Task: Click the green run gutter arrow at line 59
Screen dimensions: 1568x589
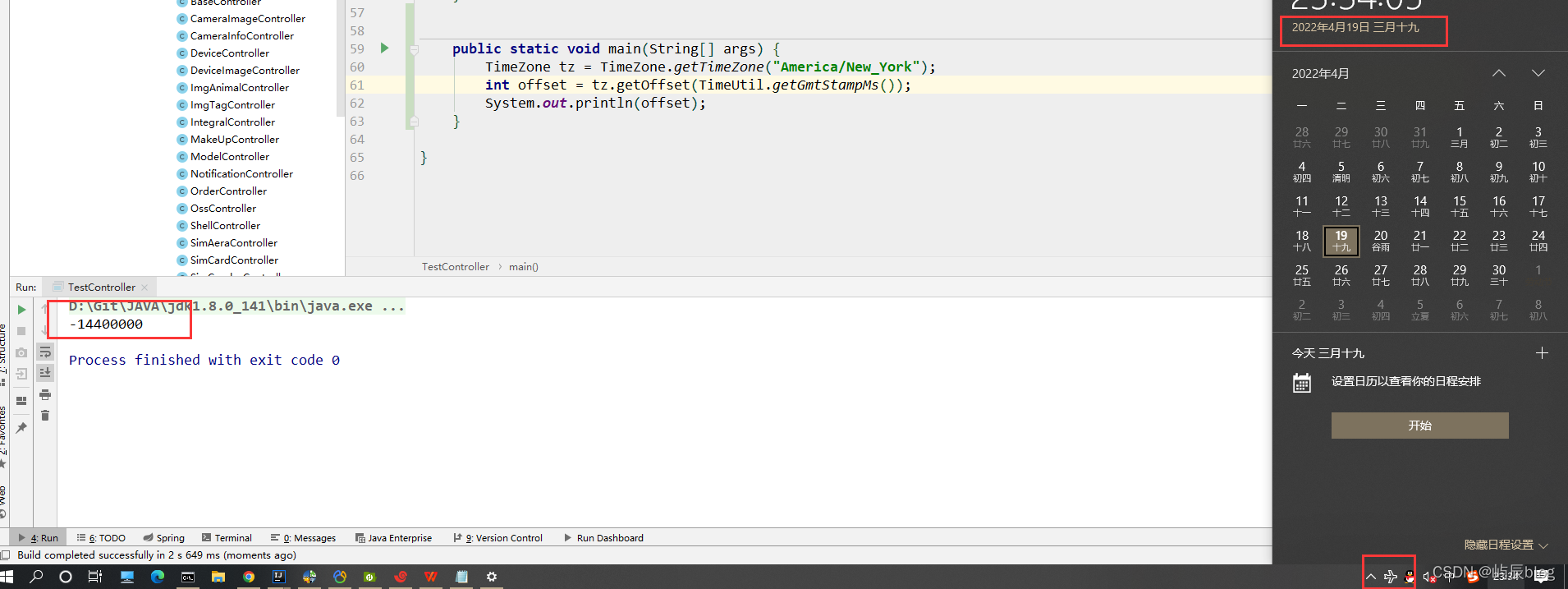Action: [x=384, y=48]
